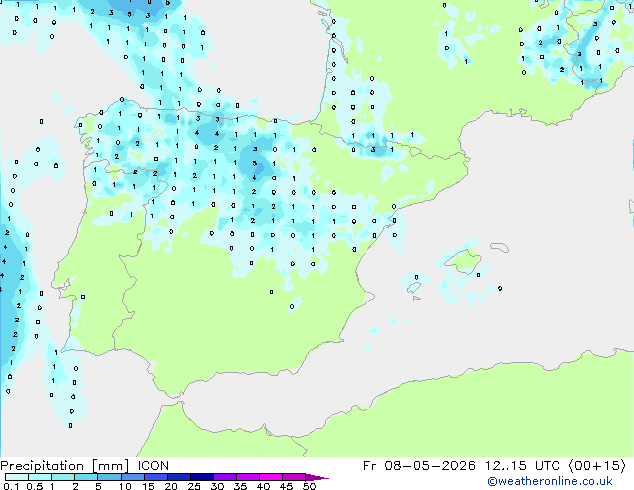
Task: Click the '30' legend scale label
Action: click(217, 486)
